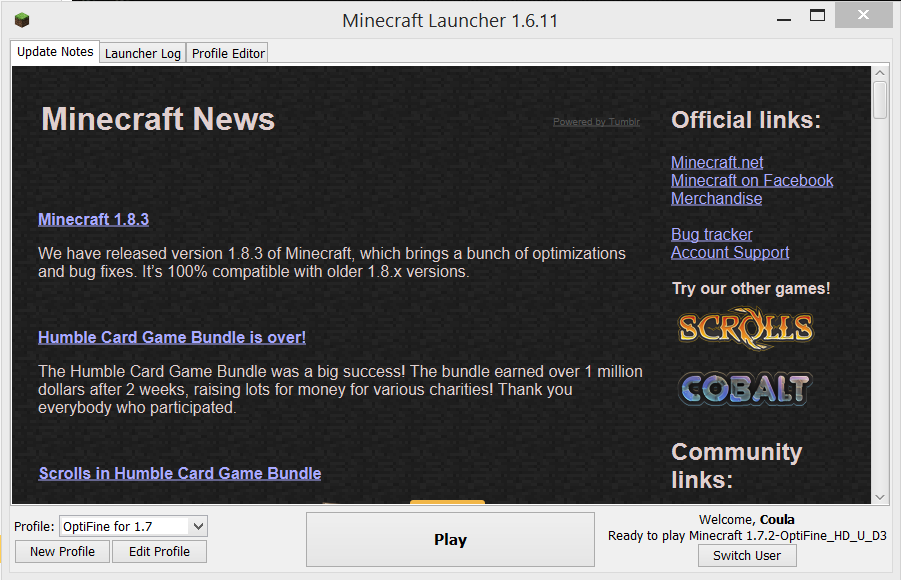
Task: Close the Minecraft Launcher window
Action: [x=863, y=15]
